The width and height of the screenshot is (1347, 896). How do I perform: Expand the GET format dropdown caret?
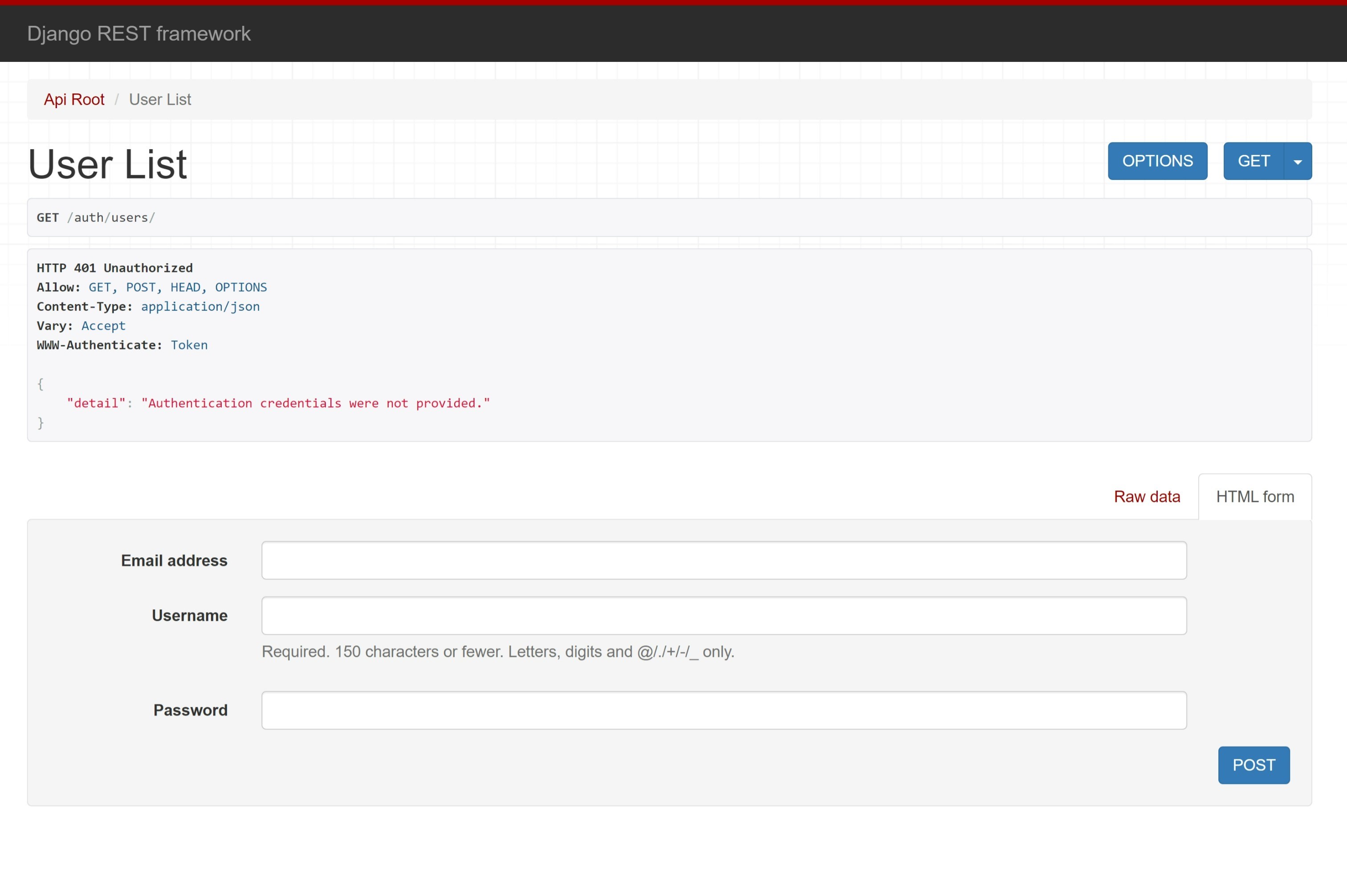click(x=1297, y=162)
